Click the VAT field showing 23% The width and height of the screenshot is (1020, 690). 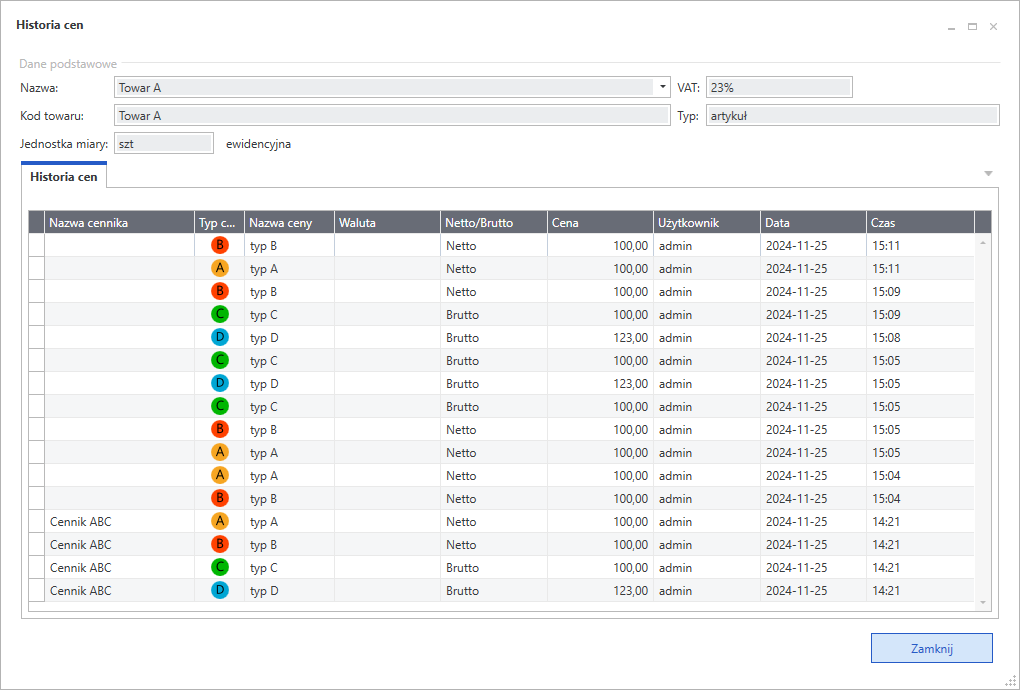(778, 88)
